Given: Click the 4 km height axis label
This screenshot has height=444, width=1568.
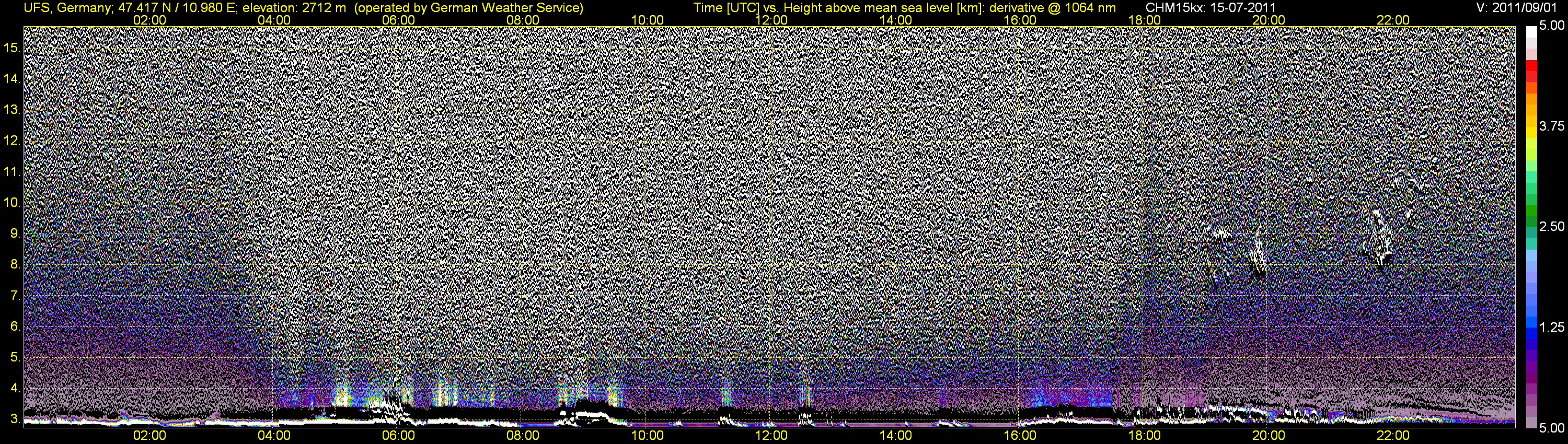Looking at the screenshot, I should [x=15, y=388].
